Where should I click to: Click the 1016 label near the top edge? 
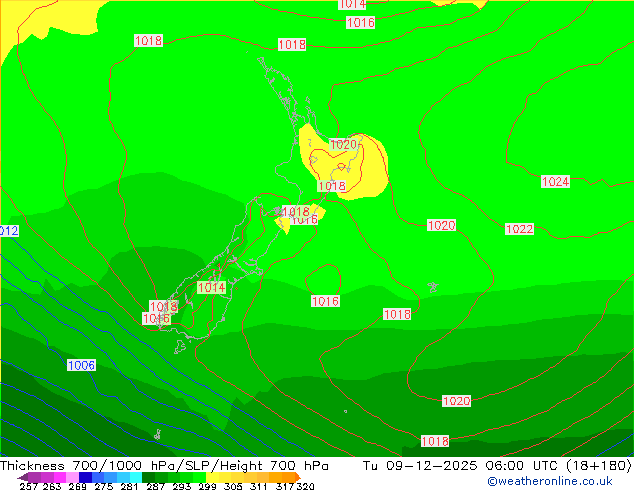pos(360,22)
